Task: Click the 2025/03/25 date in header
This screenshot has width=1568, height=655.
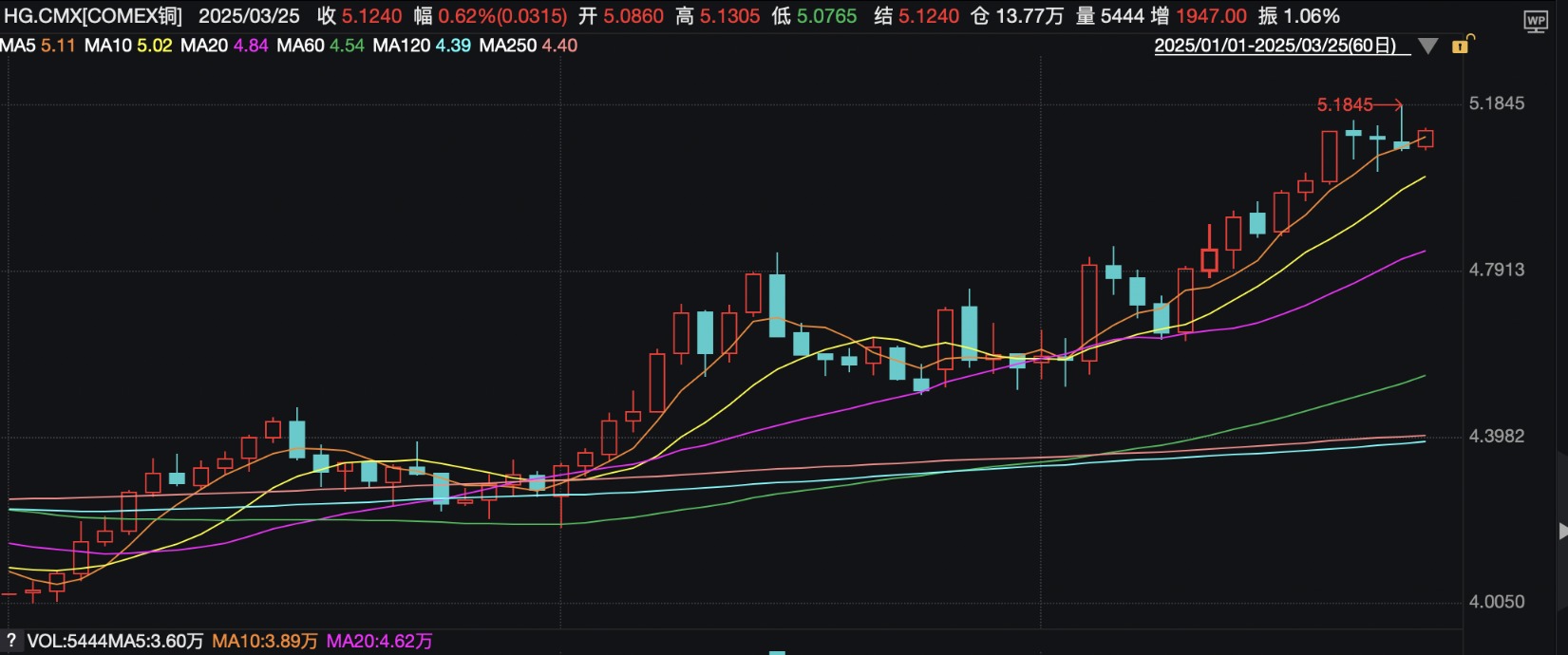Action: pos(249,16)
